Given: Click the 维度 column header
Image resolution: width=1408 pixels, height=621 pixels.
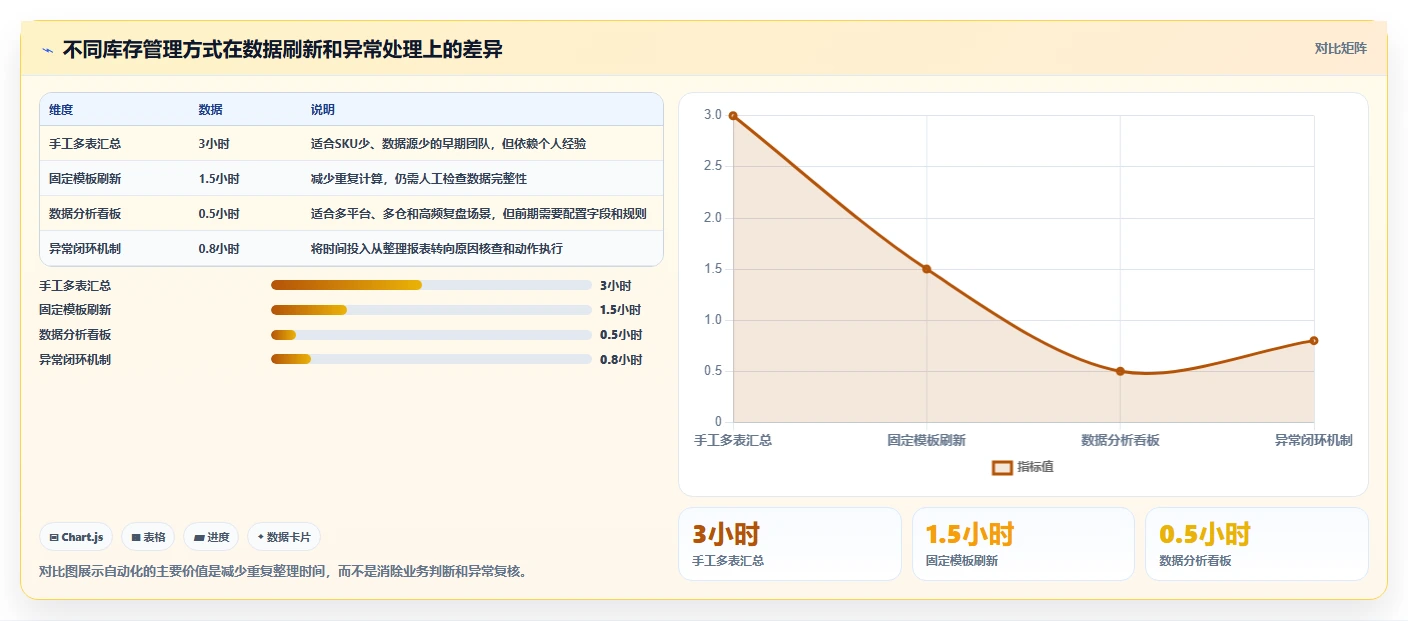Looking at the screenshot, I should 61,110.
